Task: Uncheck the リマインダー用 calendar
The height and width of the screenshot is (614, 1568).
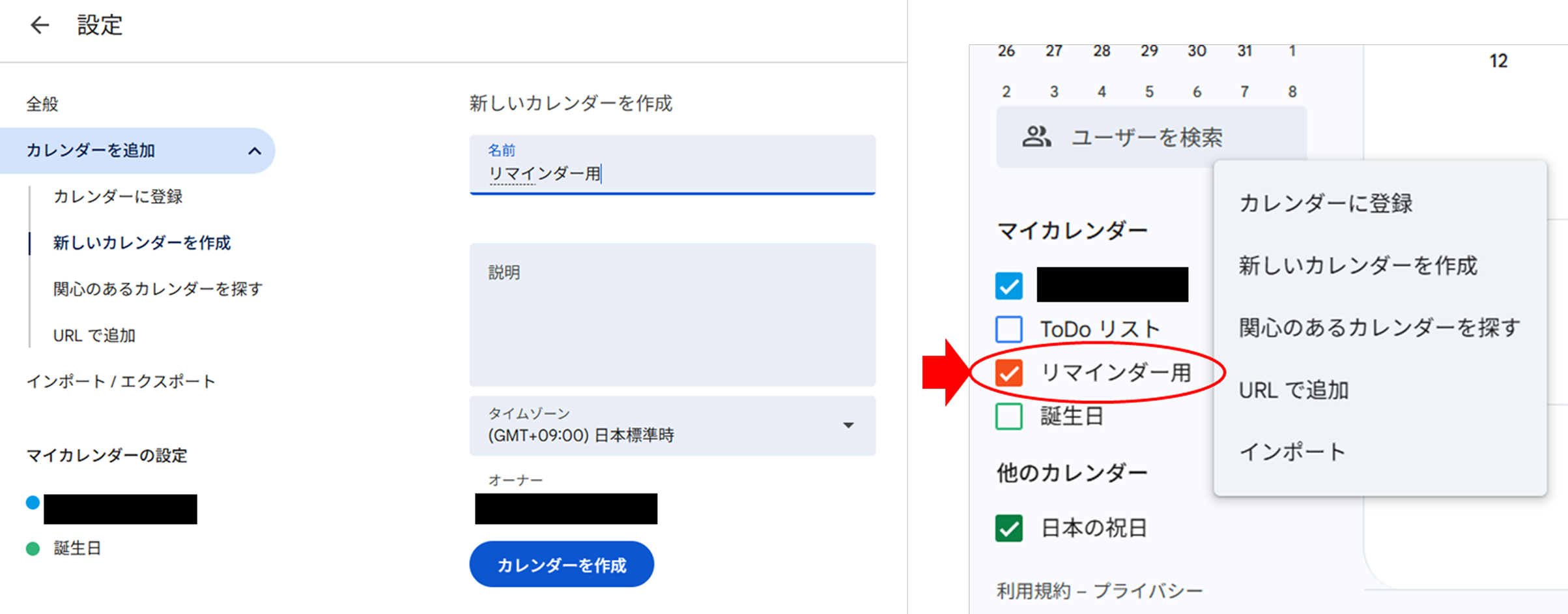Action: pyautogui.click(x=1008, y=373)
